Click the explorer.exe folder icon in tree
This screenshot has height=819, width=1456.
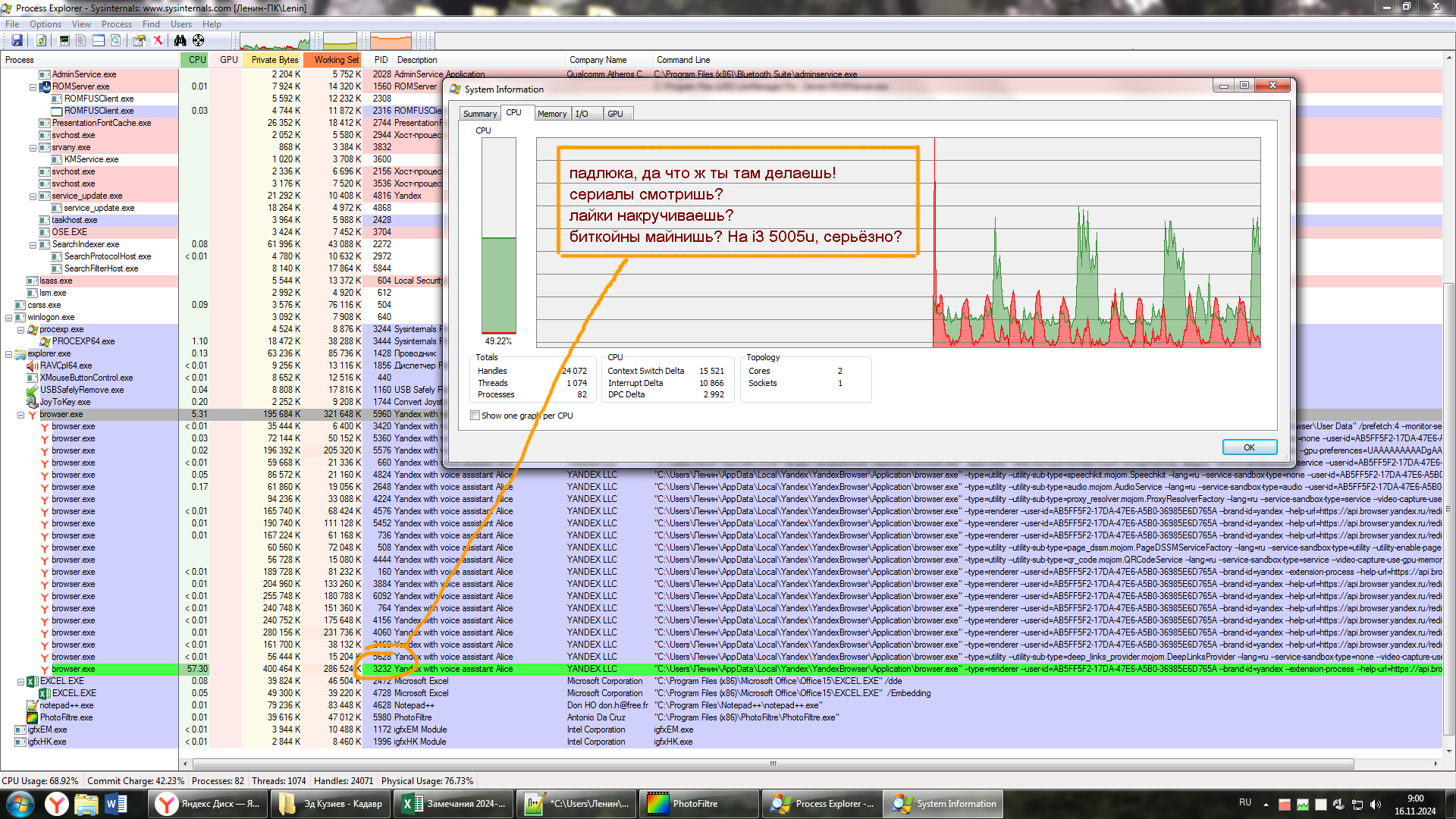coord(20,353)
